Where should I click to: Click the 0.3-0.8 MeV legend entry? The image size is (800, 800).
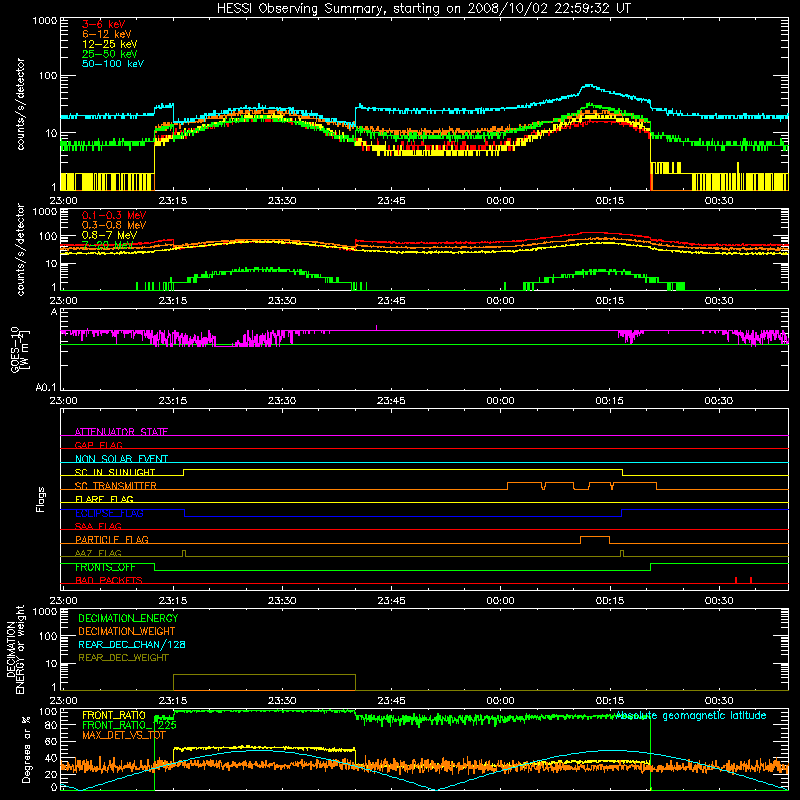[114, 225]
